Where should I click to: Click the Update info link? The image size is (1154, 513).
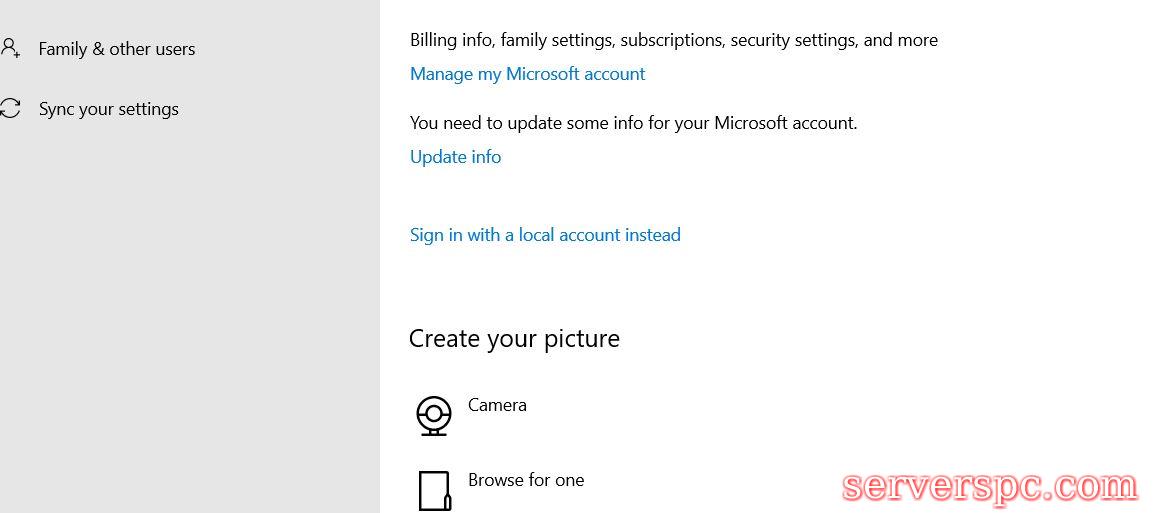click(x=455, y=157)
